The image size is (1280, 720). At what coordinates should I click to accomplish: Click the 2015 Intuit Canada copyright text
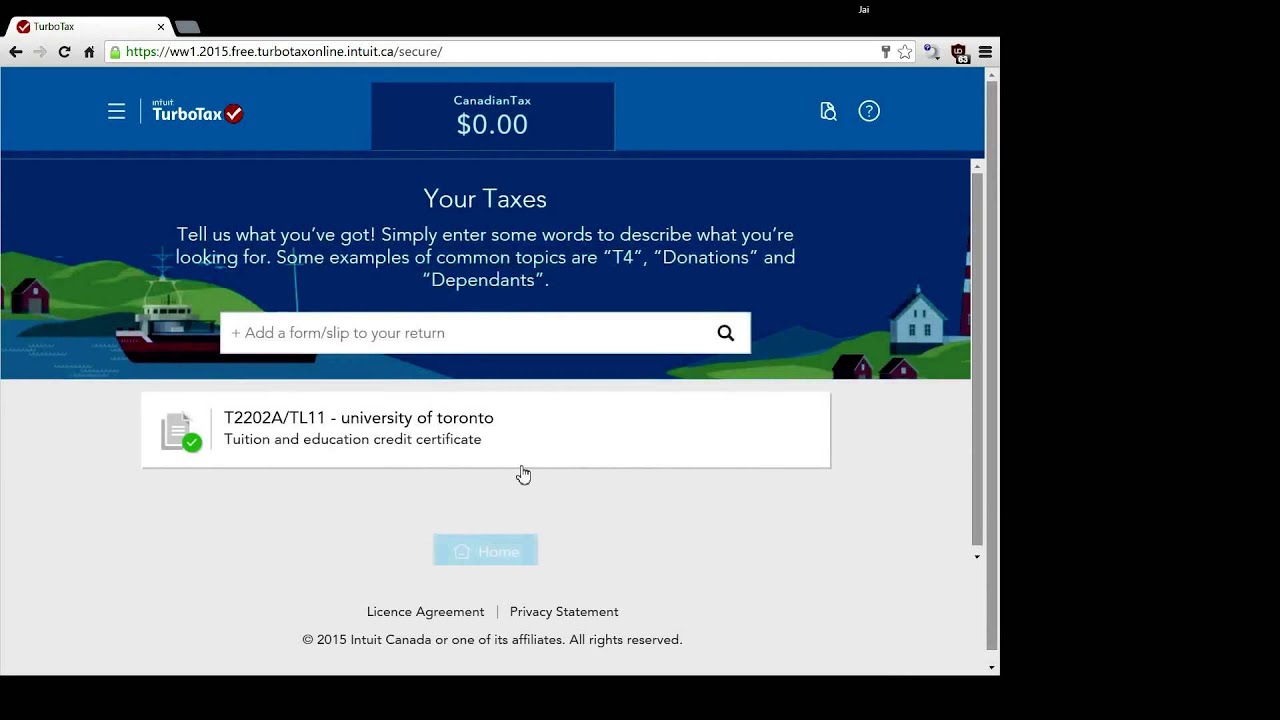point(492,640)
